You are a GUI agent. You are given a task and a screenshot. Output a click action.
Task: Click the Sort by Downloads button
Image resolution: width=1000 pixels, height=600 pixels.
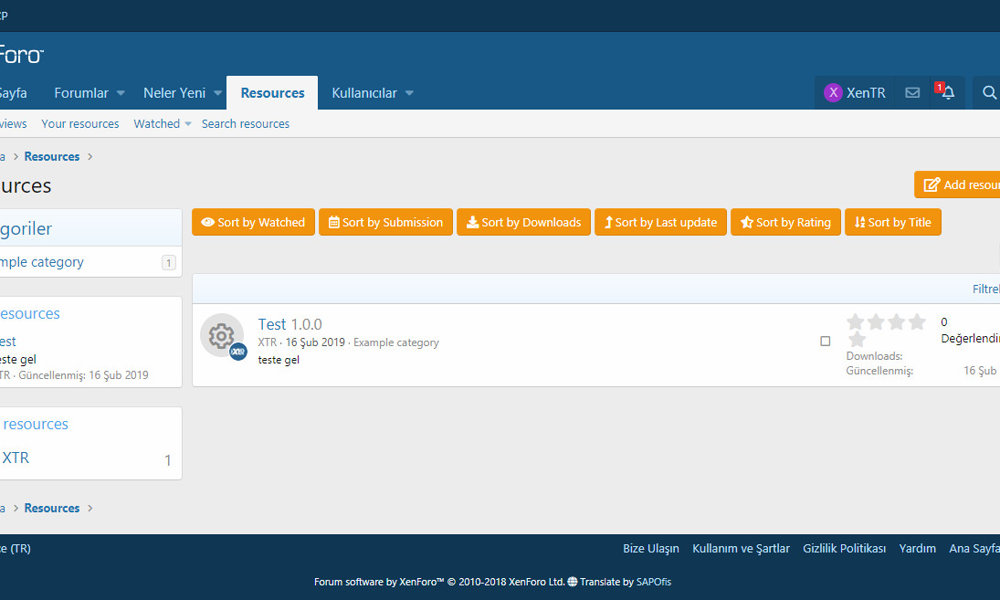click(x=524, y=222)
